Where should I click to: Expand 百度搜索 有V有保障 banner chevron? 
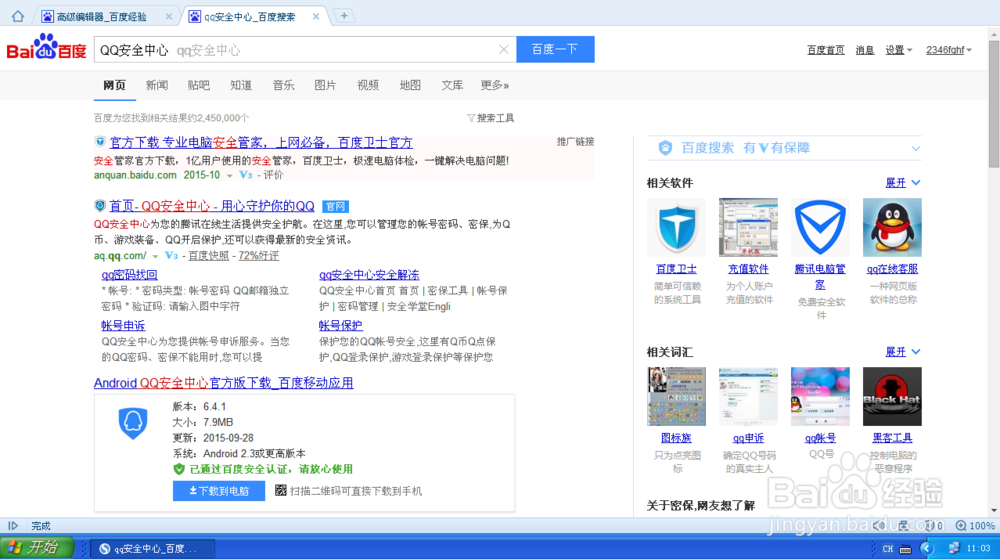click(916, 149)
